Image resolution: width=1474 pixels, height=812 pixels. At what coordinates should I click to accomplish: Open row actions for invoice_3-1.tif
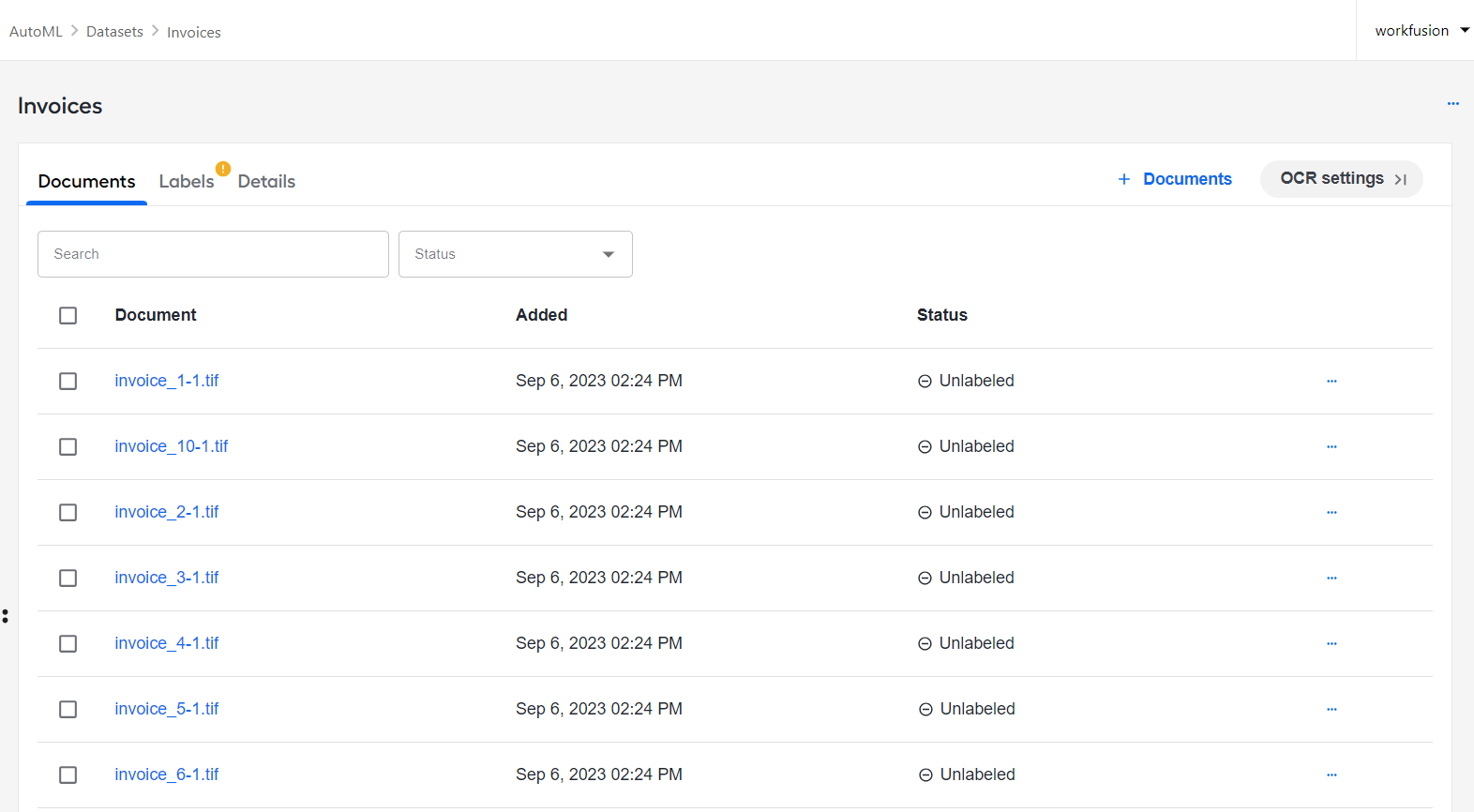pos(1331,578)
